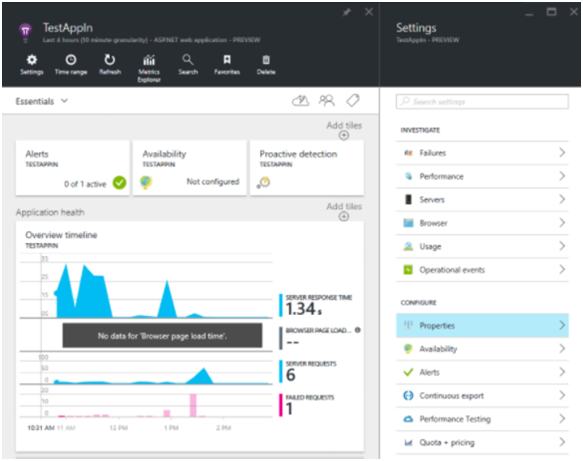Click the chevron on the Servers row

point(562,199)
